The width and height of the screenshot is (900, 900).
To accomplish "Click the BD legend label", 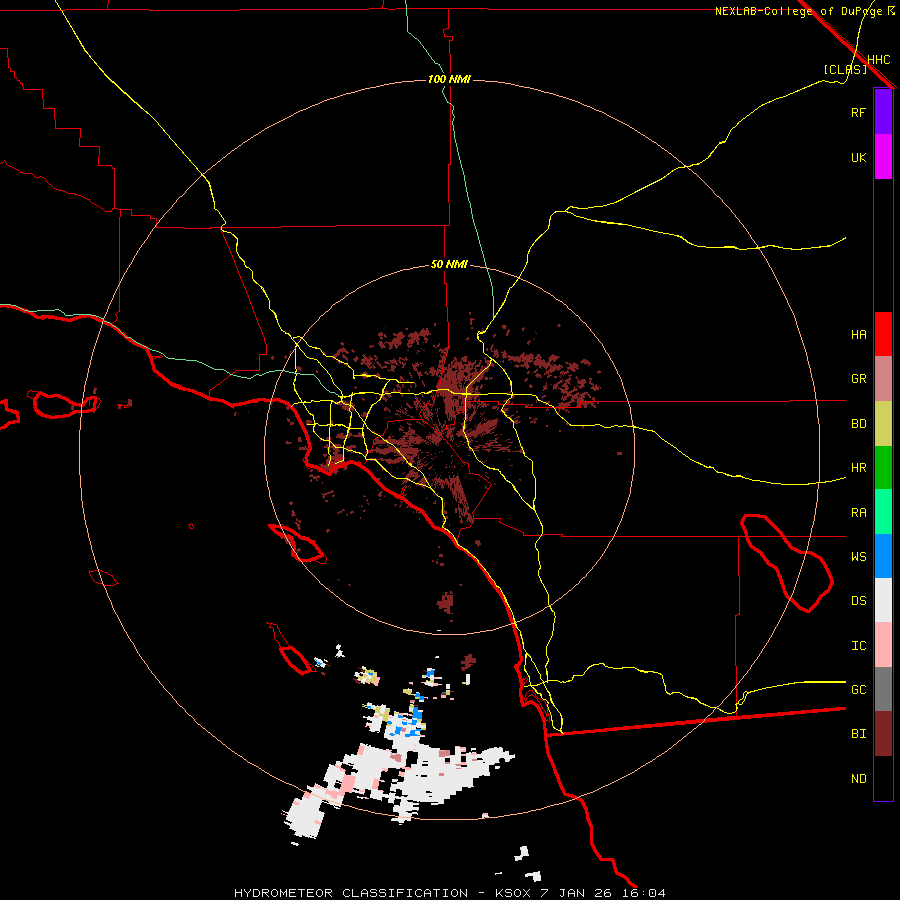I will click(858, 424).
